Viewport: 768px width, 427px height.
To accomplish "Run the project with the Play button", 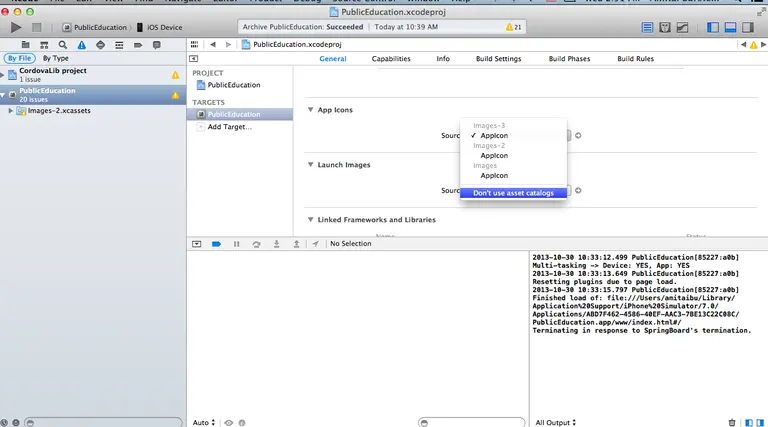I will tap(16, 27).
